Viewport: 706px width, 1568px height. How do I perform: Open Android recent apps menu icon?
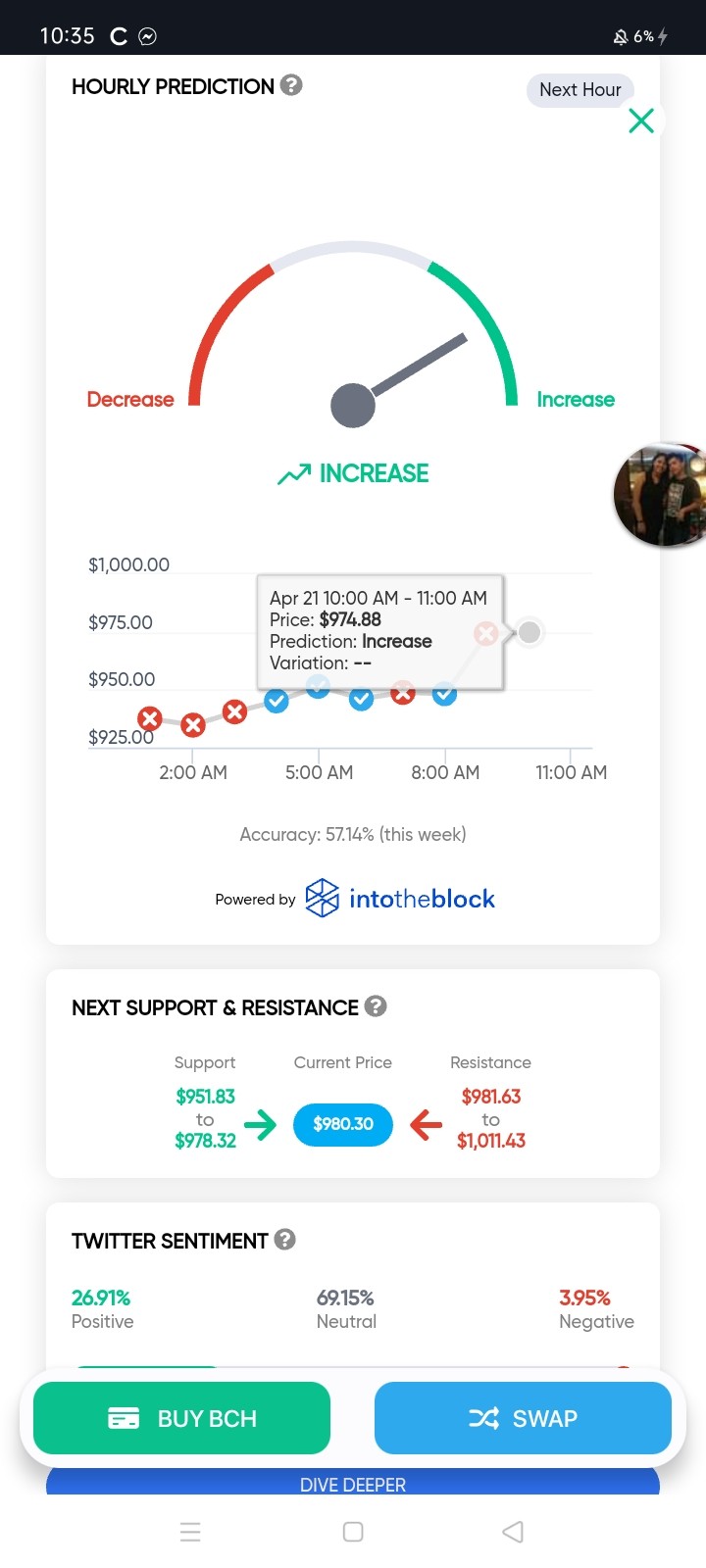coord(191,1532)
